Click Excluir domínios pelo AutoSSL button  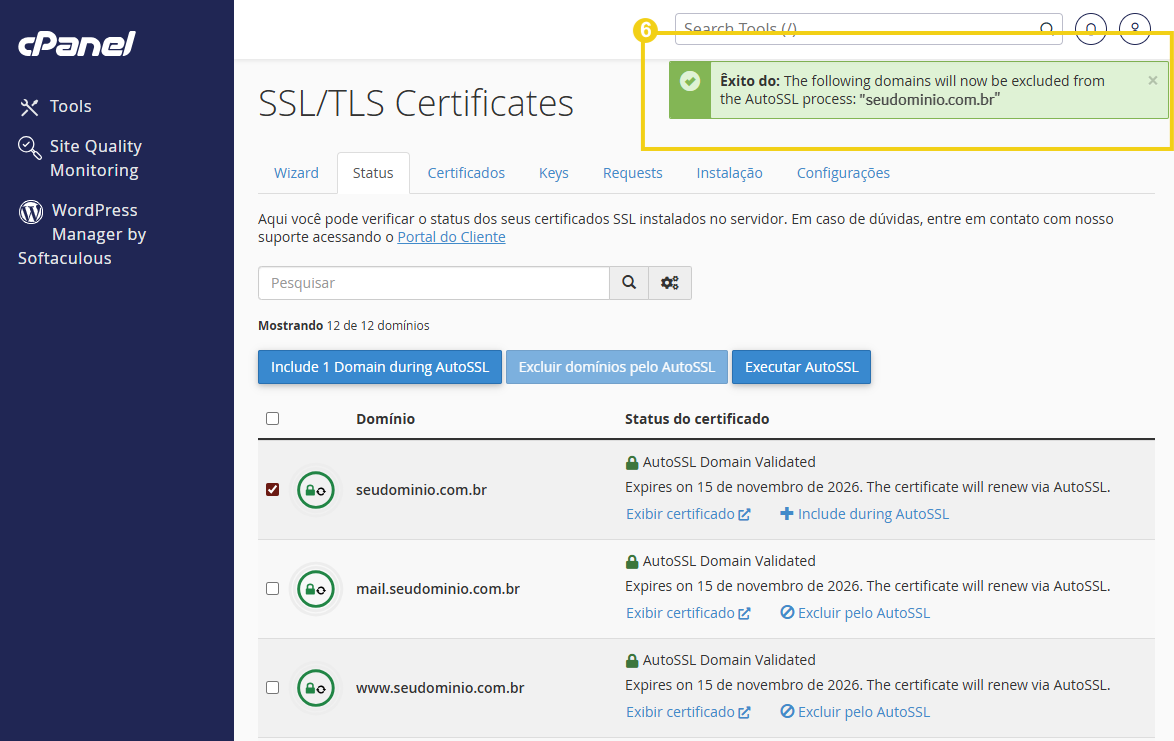617,367
